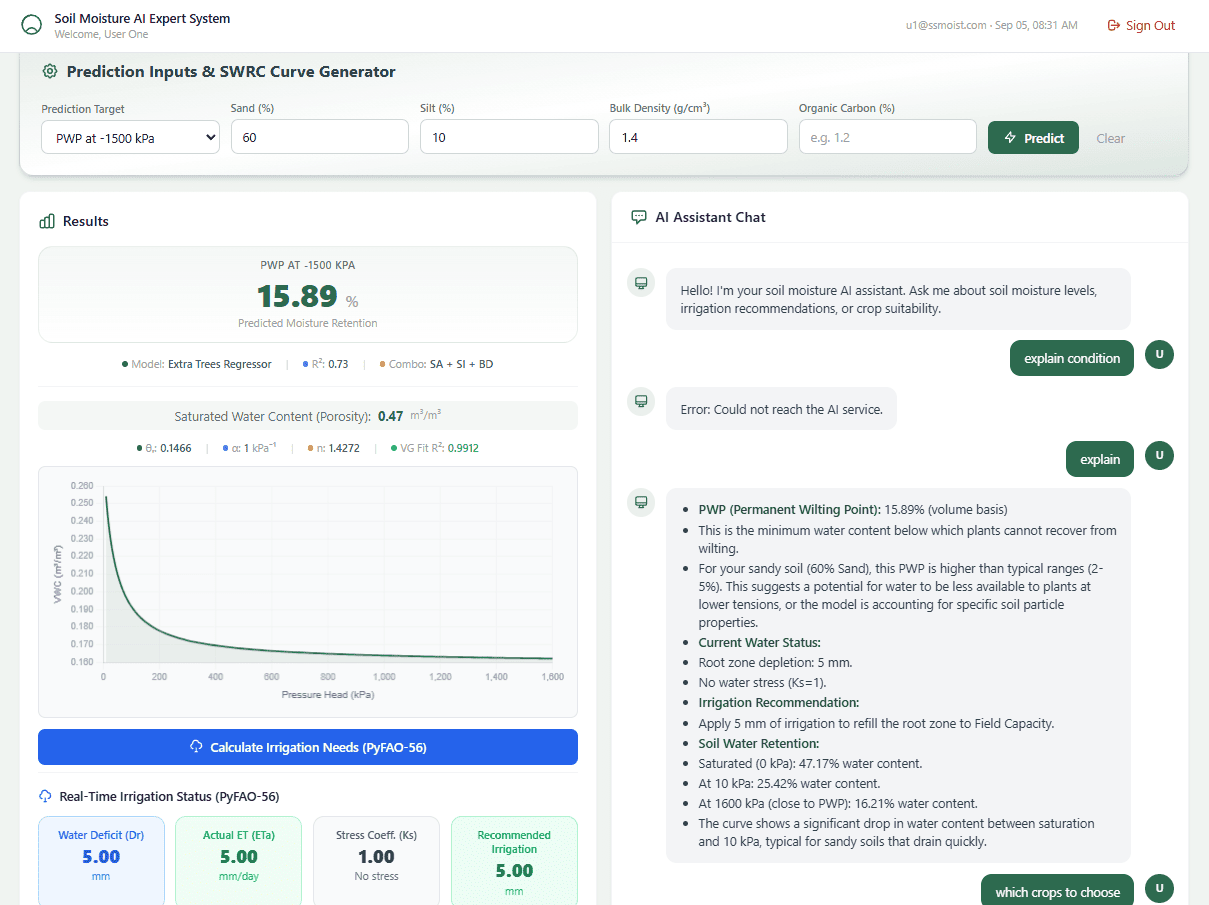
Task: Click the bar chart icon beside Results
Action: tap(47, 221)
